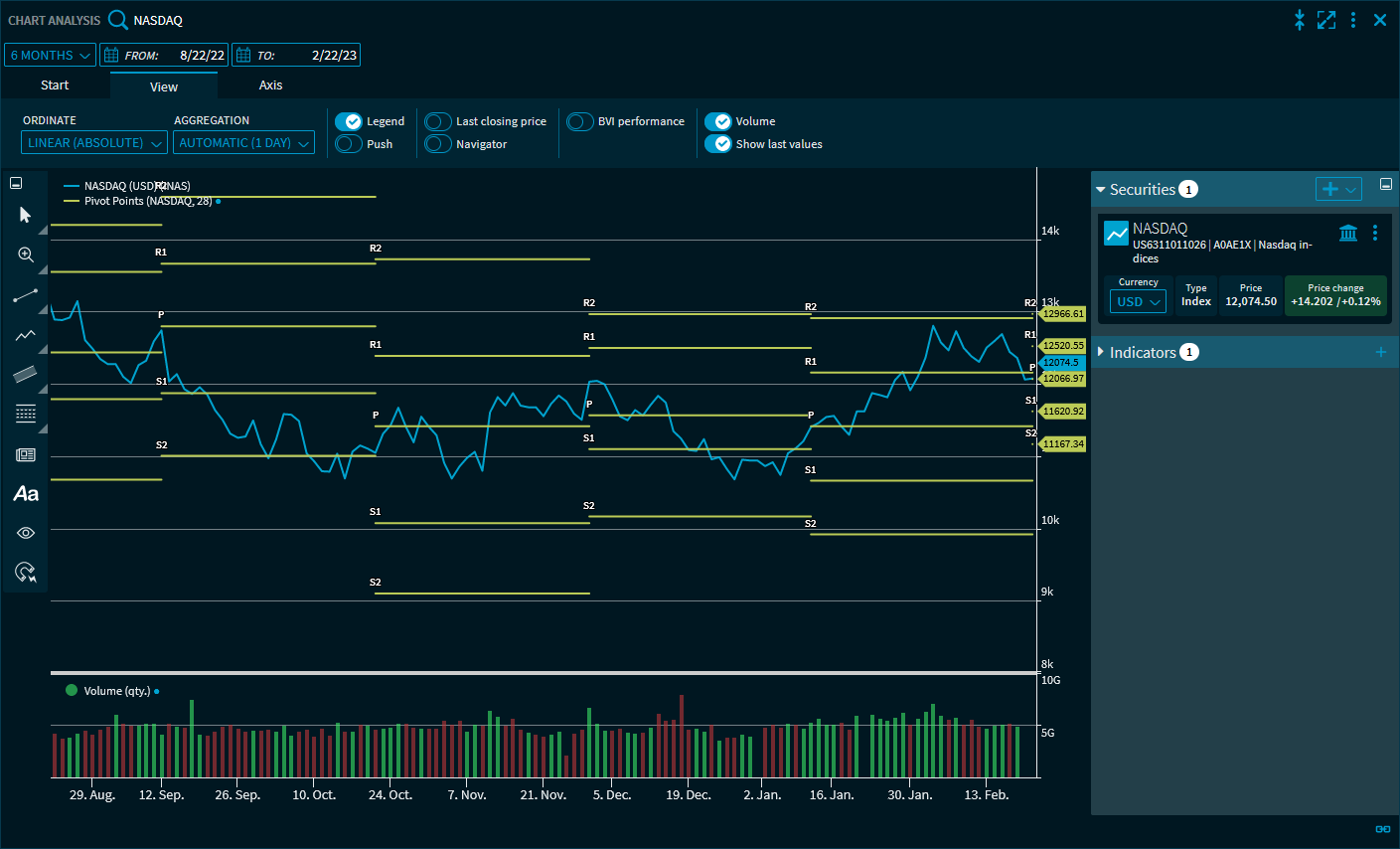Open the text annotation Aa tool
1400x849 pixels.
pyautogui.click(x=26, y=494)
